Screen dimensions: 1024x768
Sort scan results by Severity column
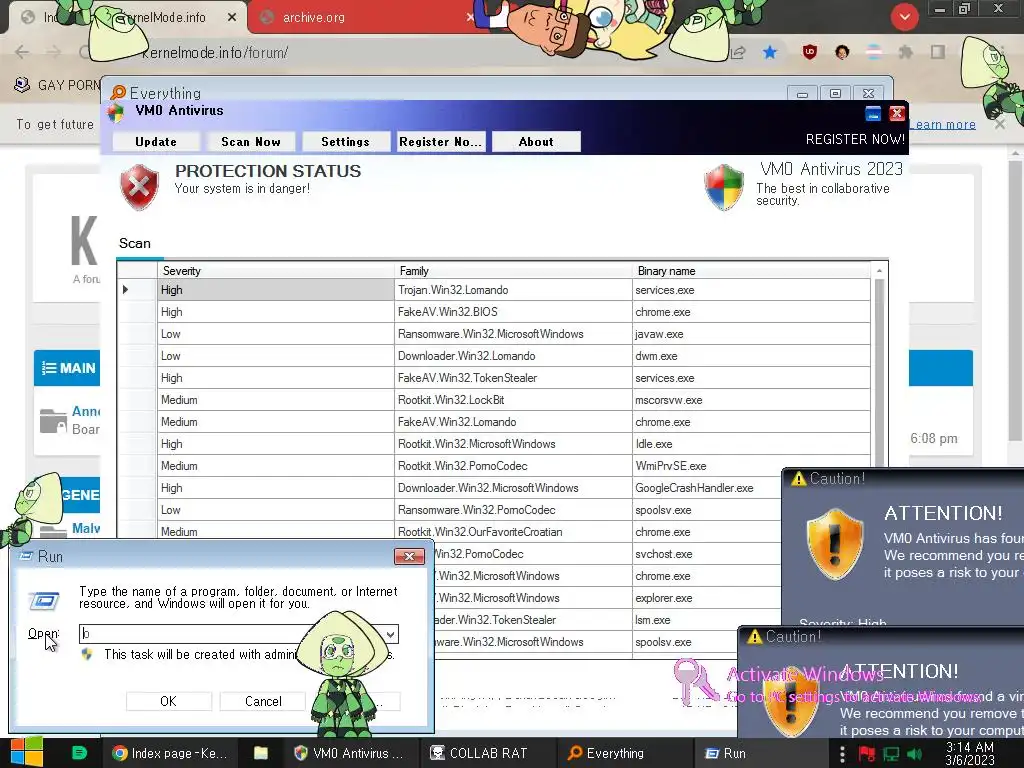(276, 270)
